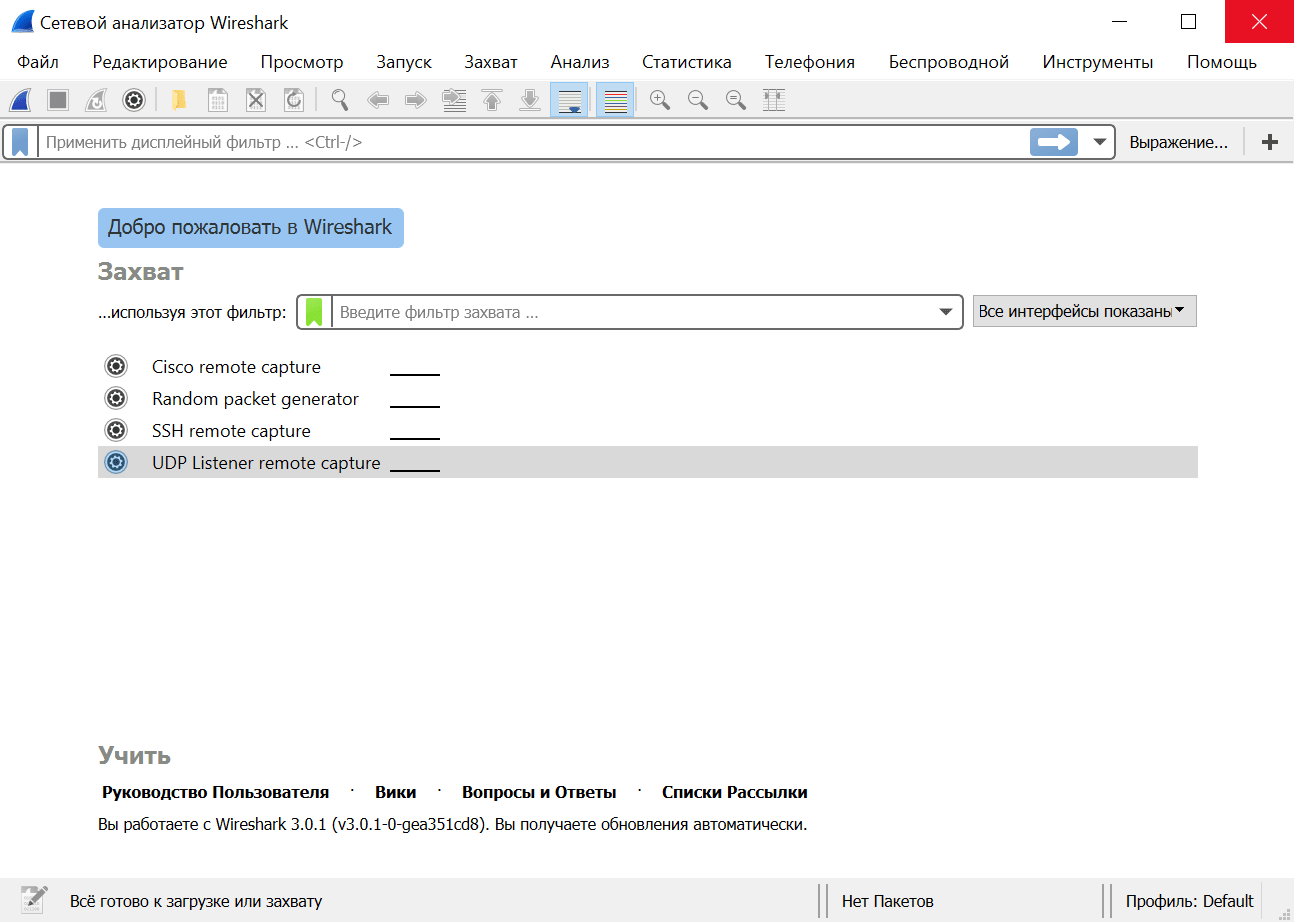Click the Профиль: Default status entry
This screenshot has width=1294, height=922.
(1190, 901)
